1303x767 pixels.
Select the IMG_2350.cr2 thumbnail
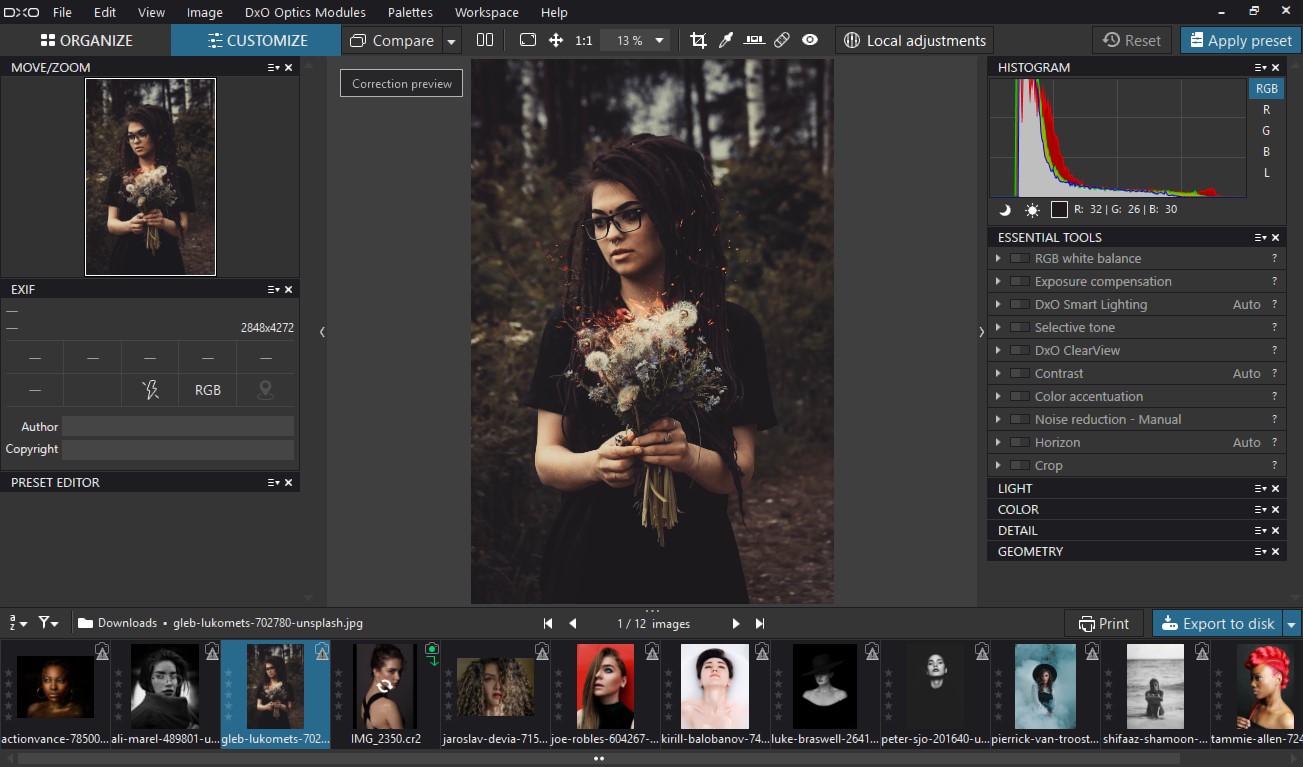point(385,686)
